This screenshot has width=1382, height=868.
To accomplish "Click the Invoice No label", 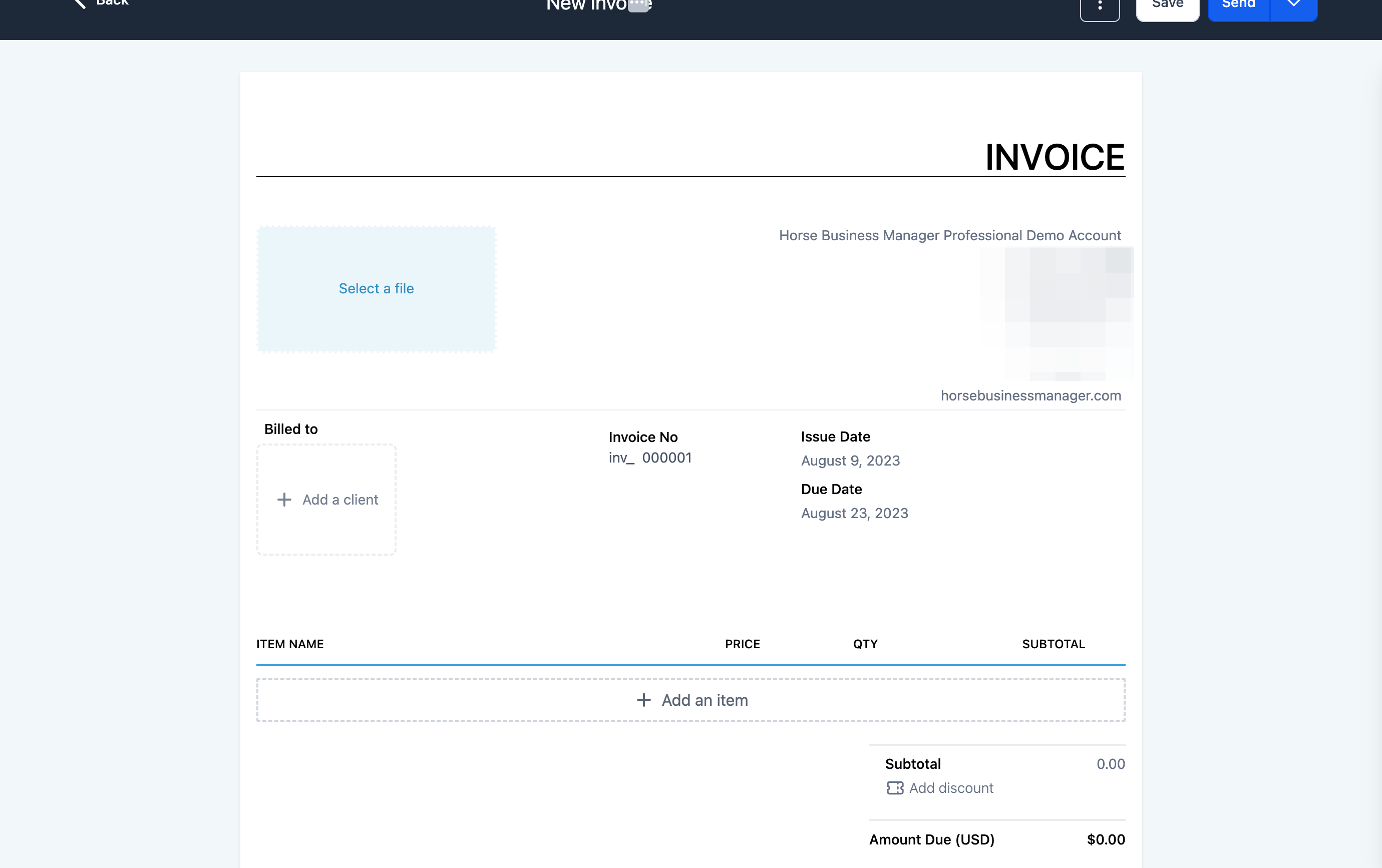I will pos(643,437).
